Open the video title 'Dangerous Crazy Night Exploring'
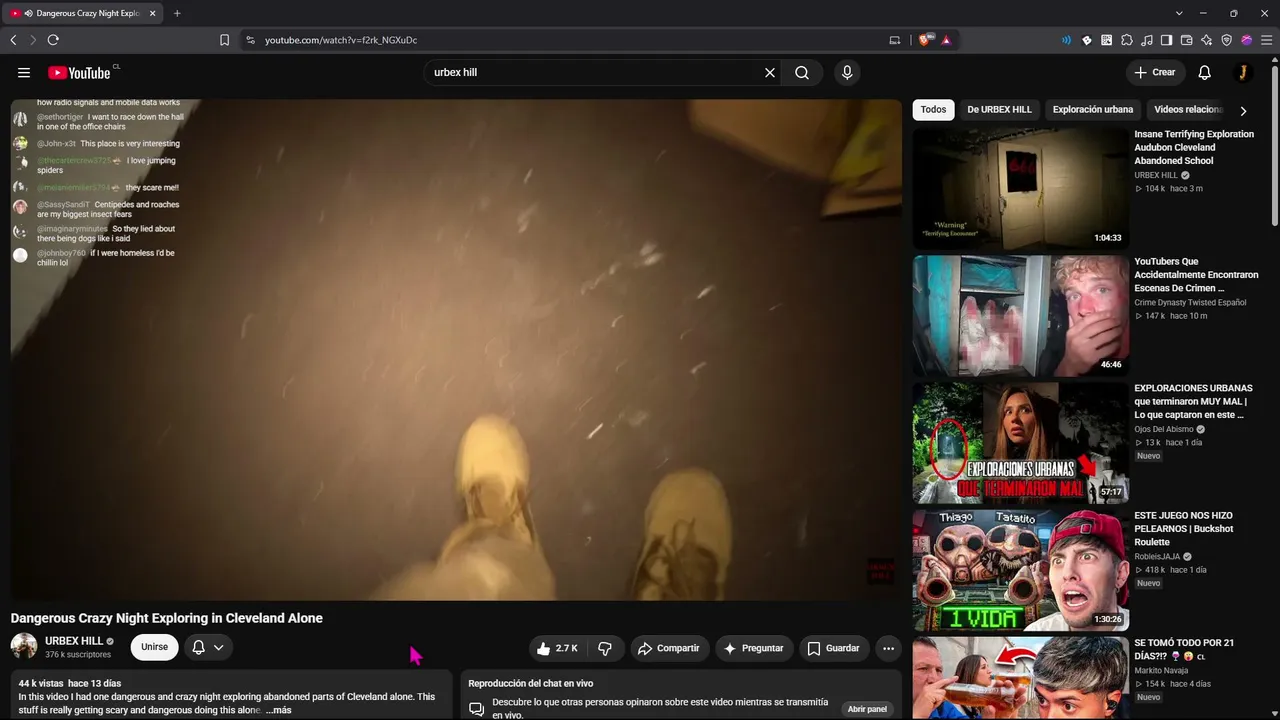 (166, 618)
